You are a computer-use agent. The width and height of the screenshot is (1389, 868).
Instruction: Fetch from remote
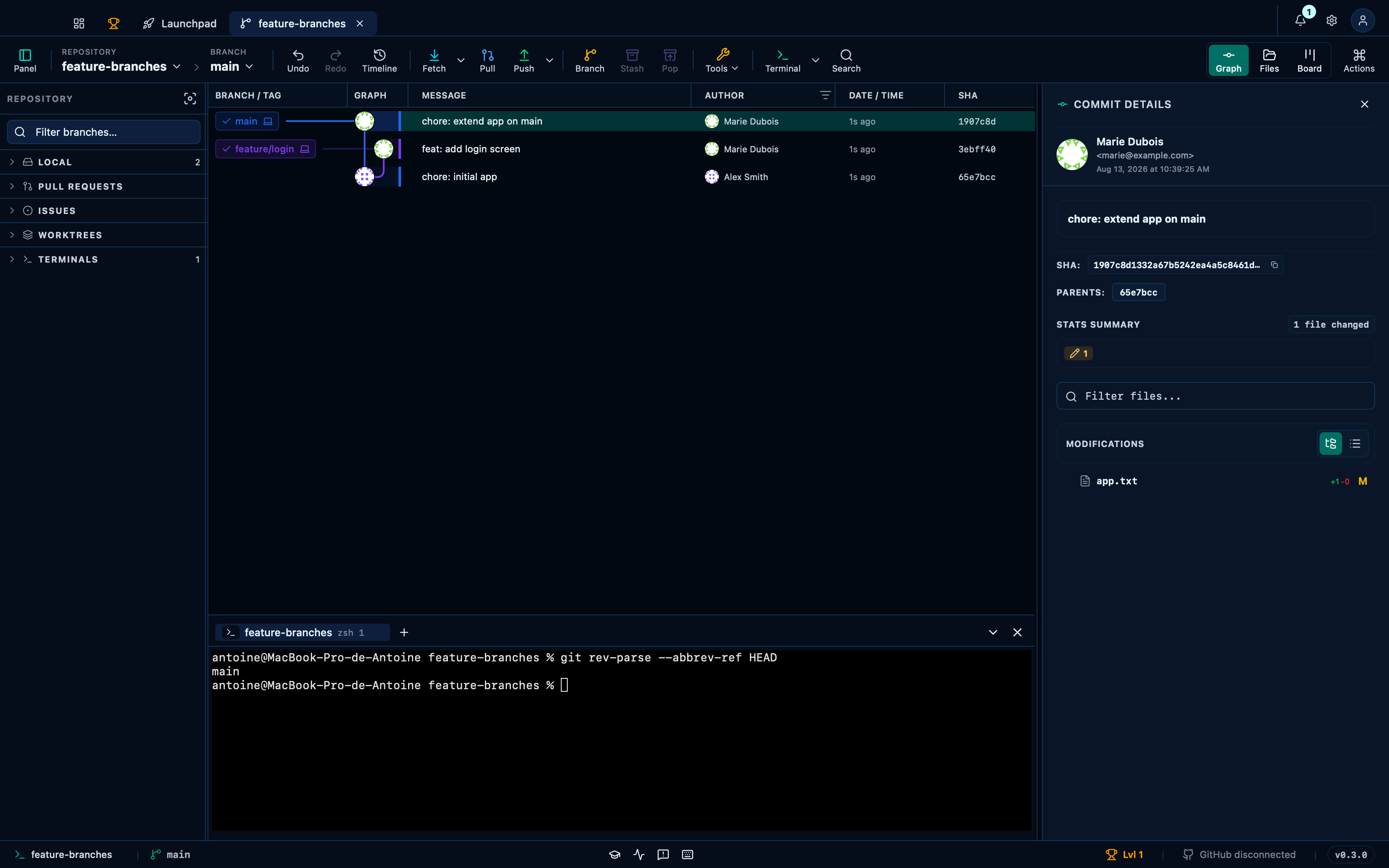click(x=434, y=60)
